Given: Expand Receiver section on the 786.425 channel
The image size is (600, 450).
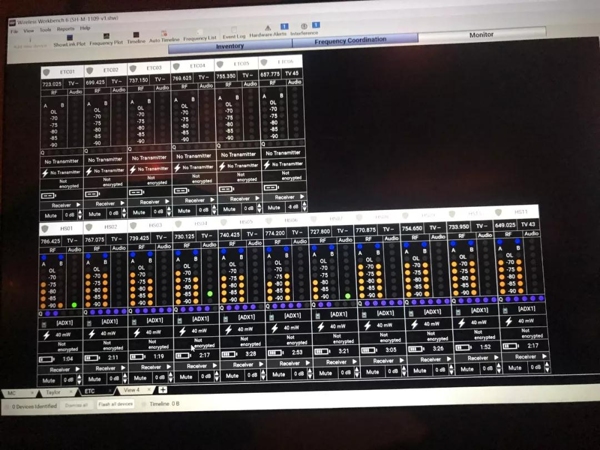Looking at the screenshot, I should click(x=60, y=370).
